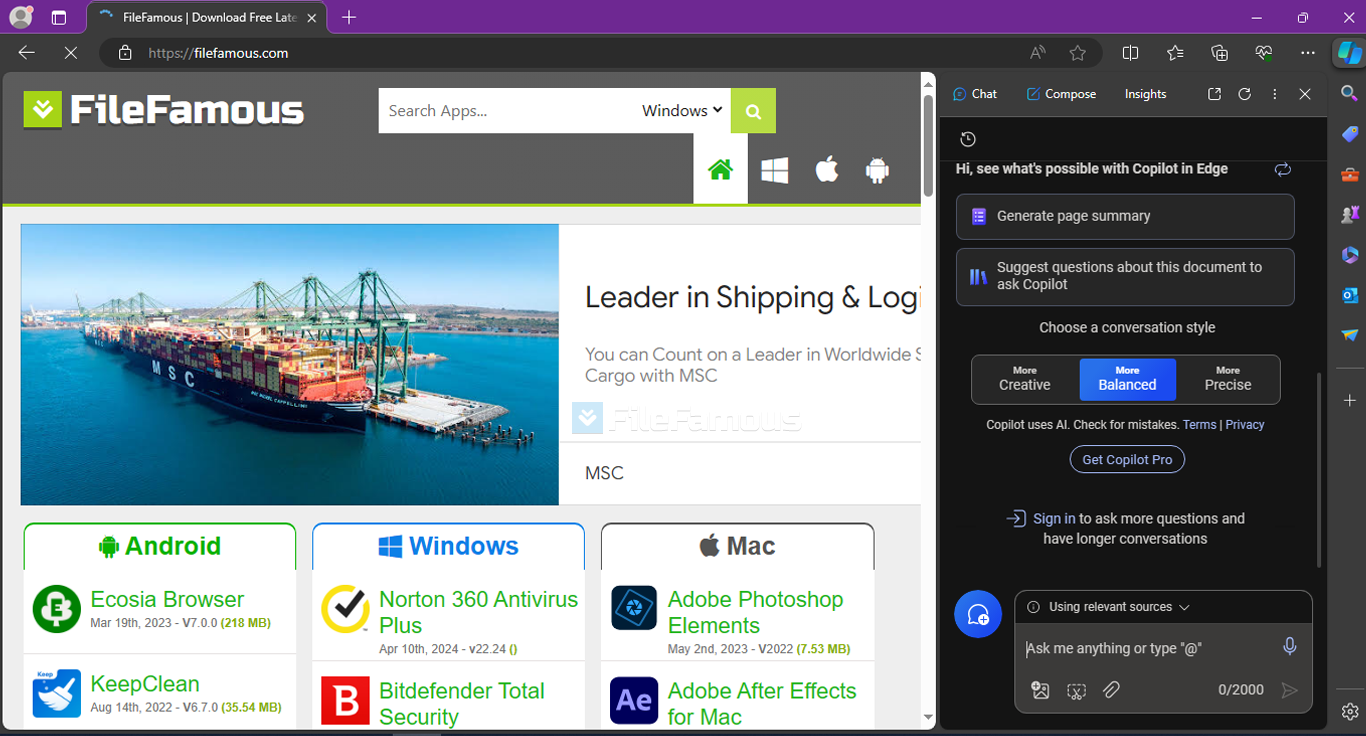
Task: Toggle the Copilot sidebar icon
Action: pos(1350,53)
